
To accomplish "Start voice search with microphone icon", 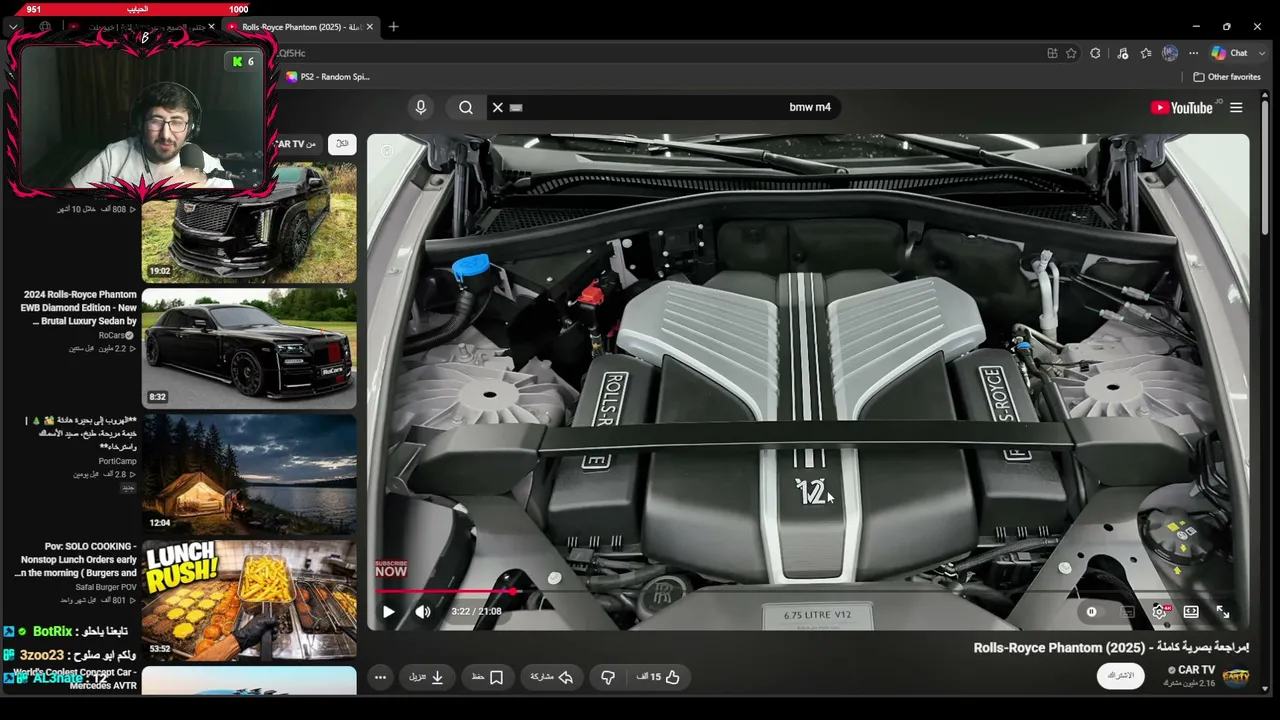I will [421, 107].
